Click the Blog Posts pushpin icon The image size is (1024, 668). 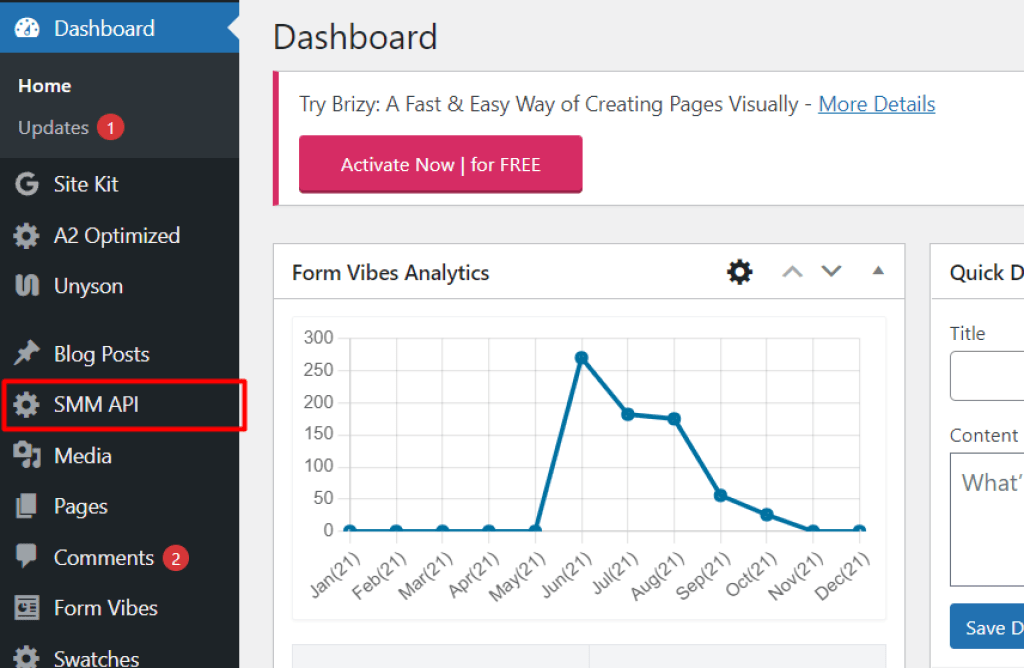click(x=27, y=354)
